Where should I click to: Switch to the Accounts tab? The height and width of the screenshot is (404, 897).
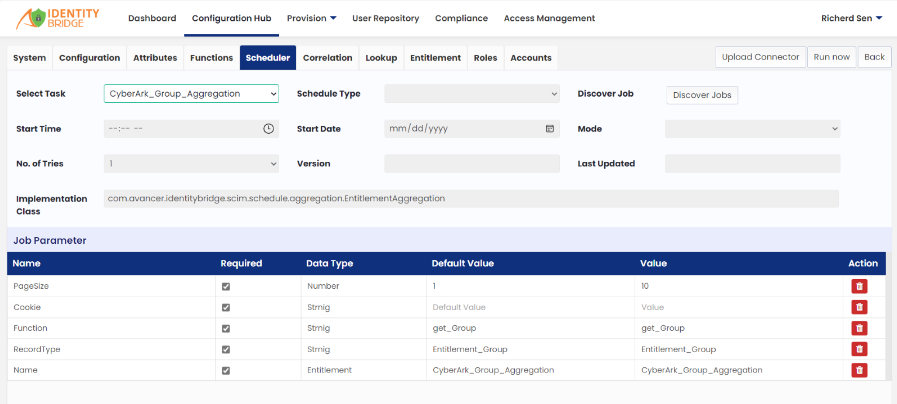(x=531, y=58)
